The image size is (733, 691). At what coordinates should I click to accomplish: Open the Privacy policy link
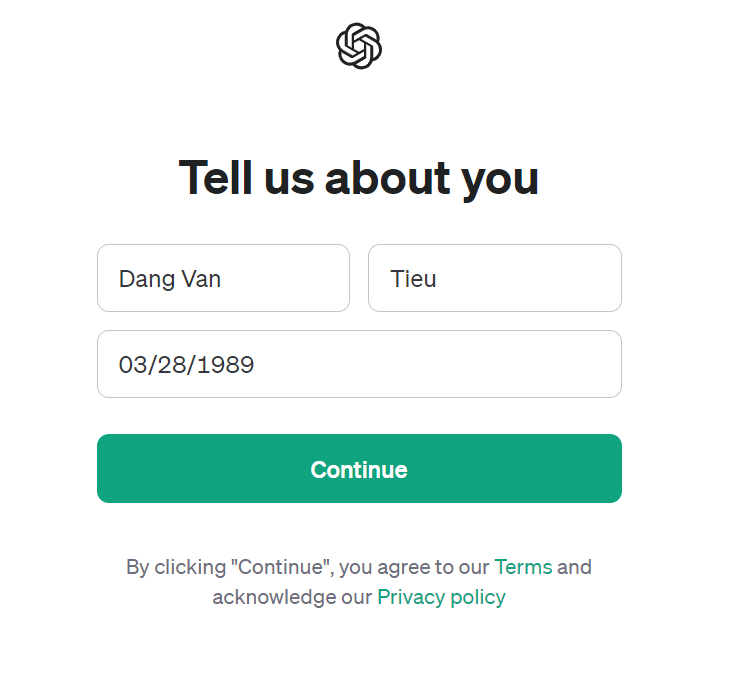(441, 597)
